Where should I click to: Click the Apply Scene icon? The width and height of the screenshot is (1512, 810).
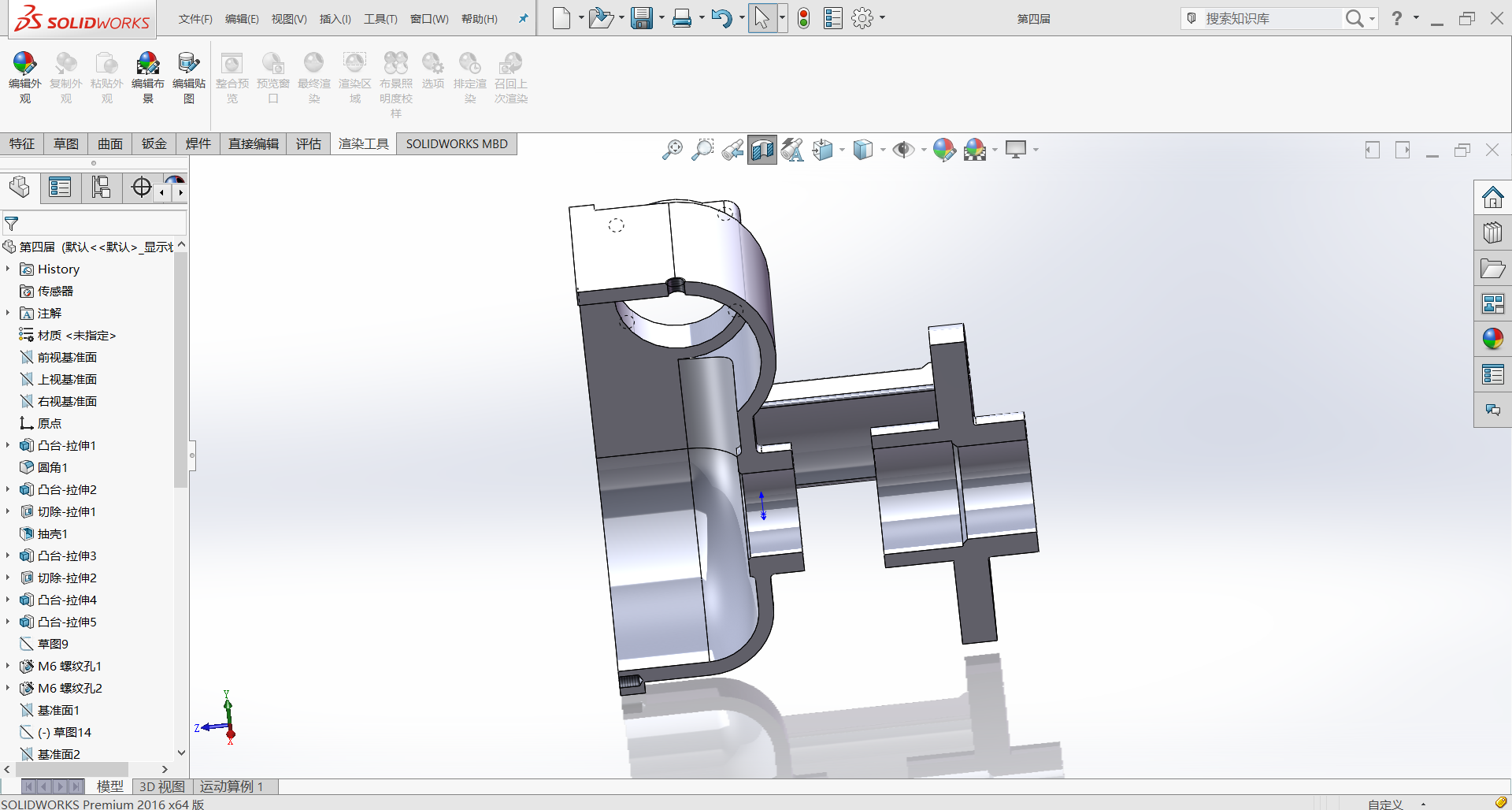pyautogui.click(x=974, y=150)
